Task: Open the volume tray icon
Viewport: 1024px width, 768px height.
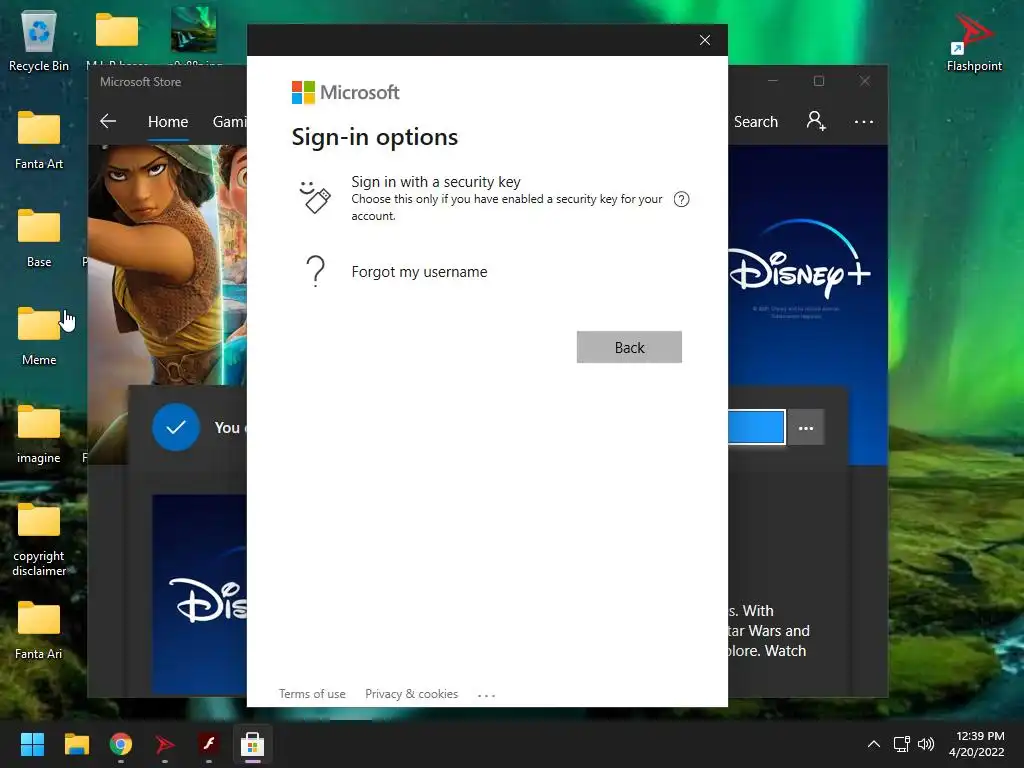Action: (926, 744)
